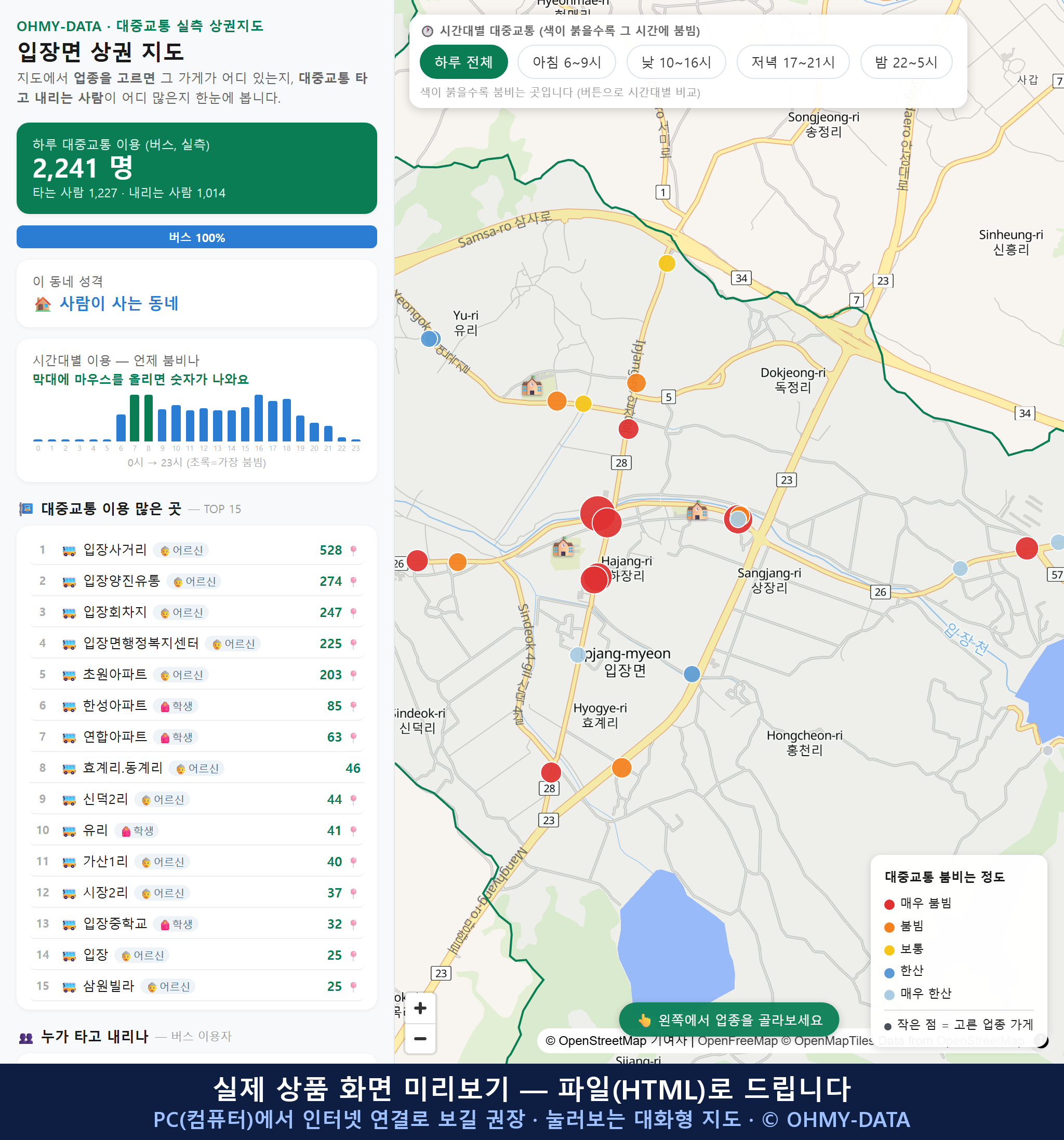The image size is (1064, 1140).
Task: Click the orange 붐빔 legend dot
Action: (889, 927)
